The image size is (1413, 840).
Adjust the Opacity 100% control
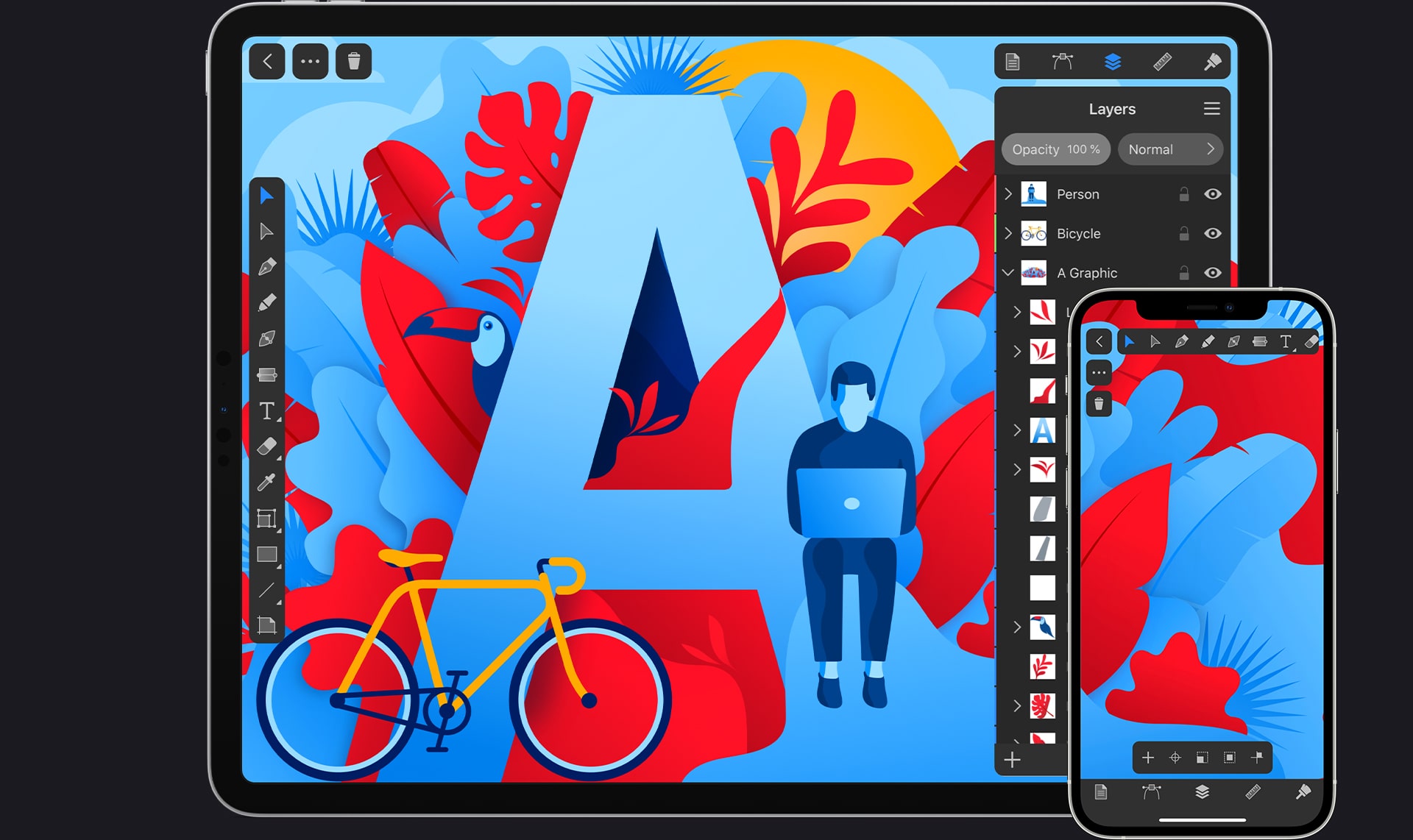tap(1056, 149)
